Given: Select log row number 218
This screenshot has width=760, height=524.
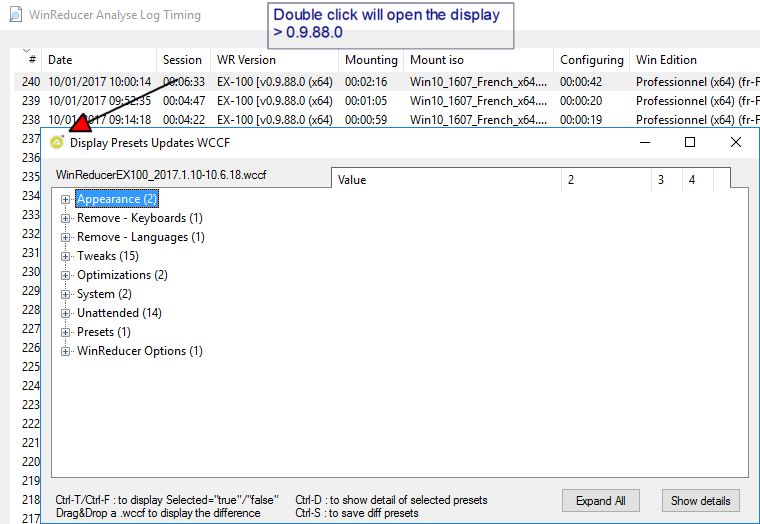Looking at the screenshot, I should [x=31, y=500].
